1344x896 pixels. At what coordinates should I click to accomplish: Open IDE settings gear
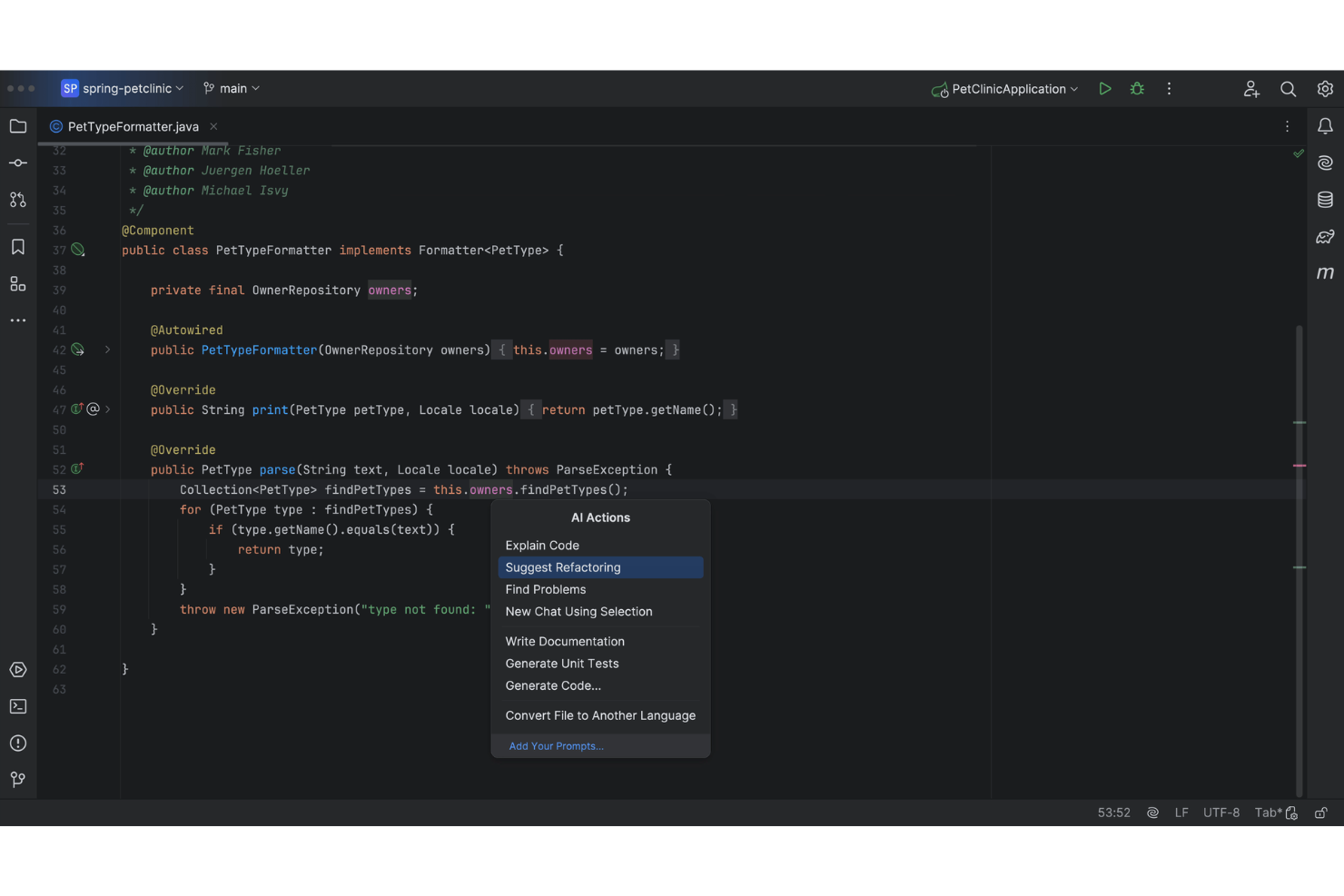[x=1325, y=89]
